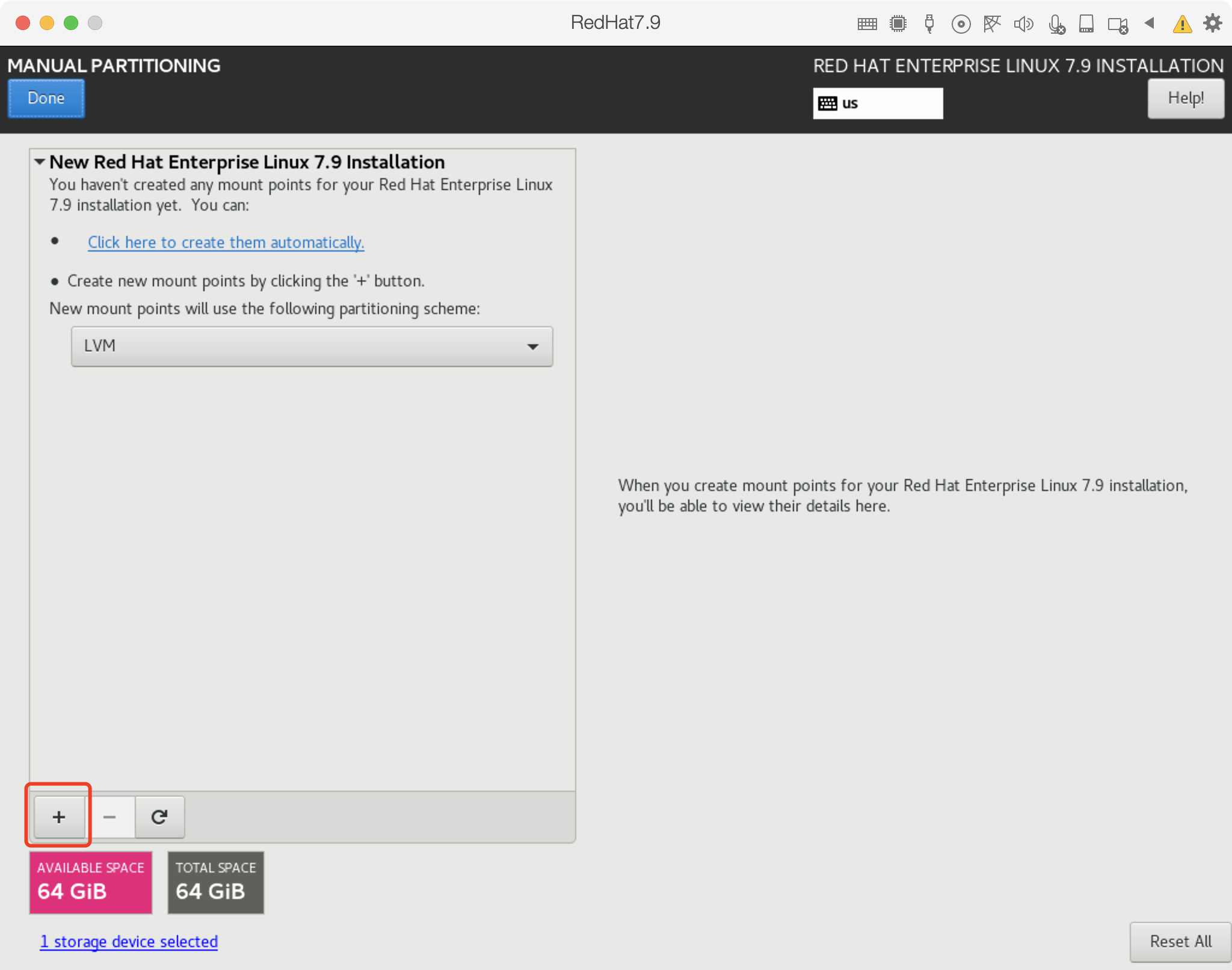Screen dimensions: 1232x970
Task: Click the CD/DVD disc icon
Action: tap(961, 24)
